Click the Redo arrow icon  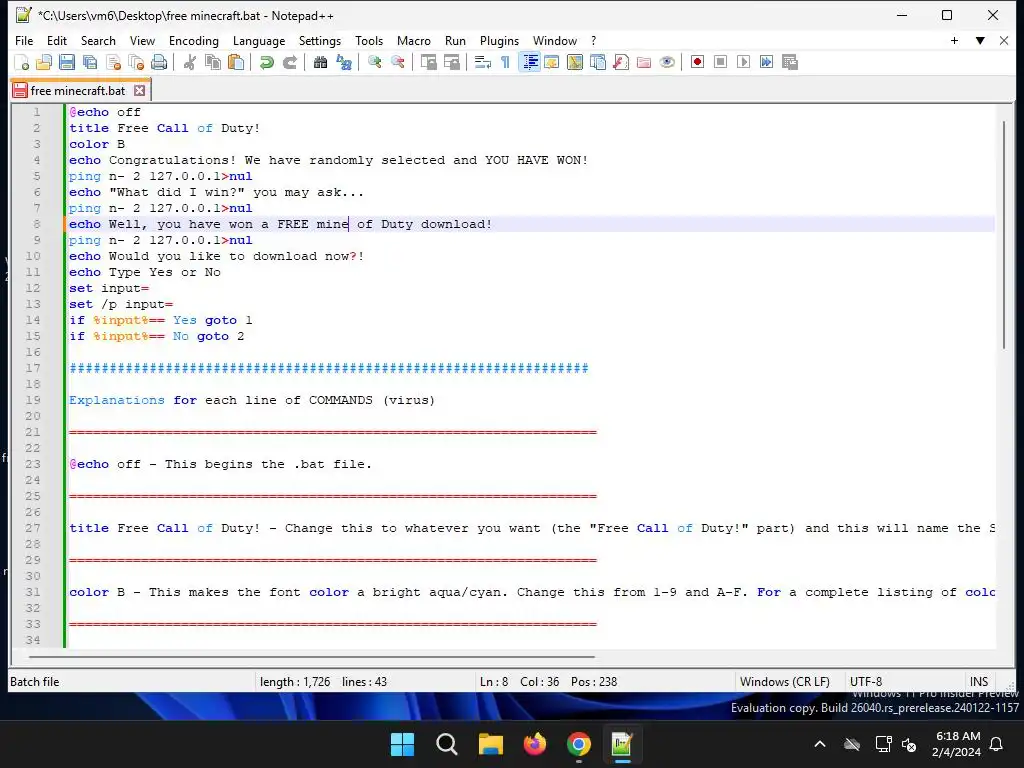(289, 62)
